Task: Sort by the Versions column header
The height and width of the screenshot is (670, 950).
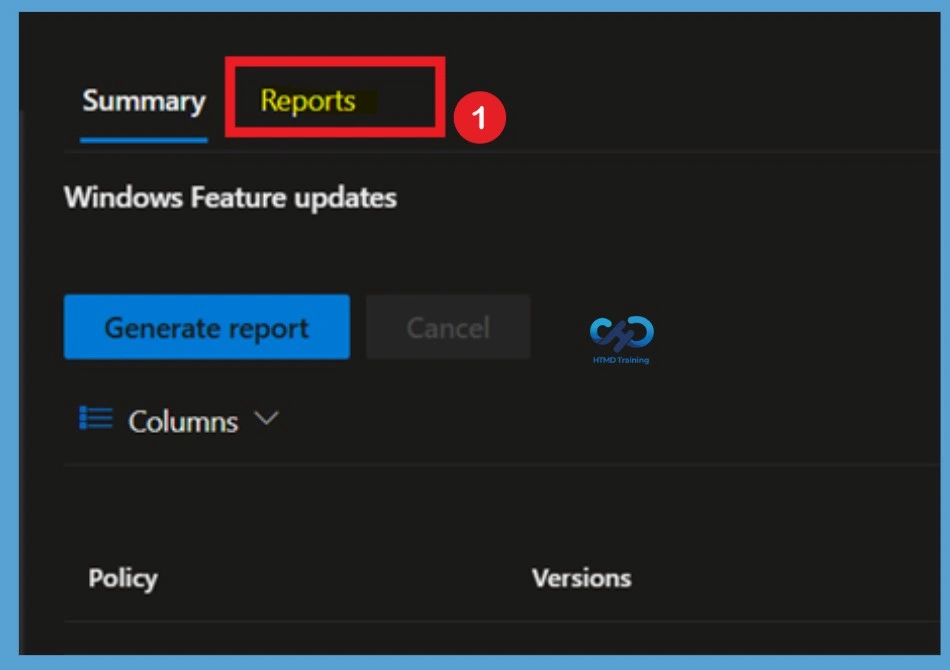Action: click(582, 578)
